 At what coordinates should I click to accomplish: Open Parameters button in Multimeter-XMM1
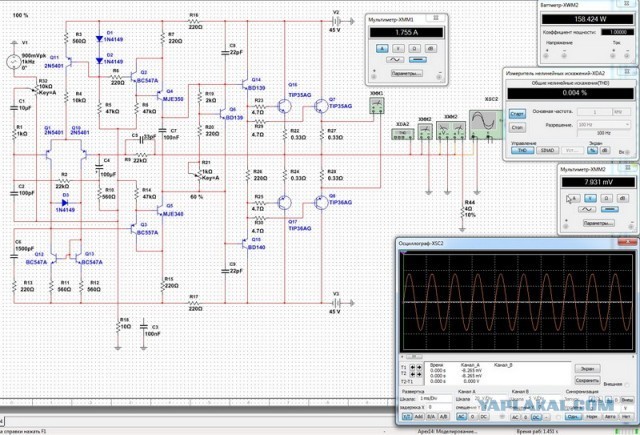point(406,74)
